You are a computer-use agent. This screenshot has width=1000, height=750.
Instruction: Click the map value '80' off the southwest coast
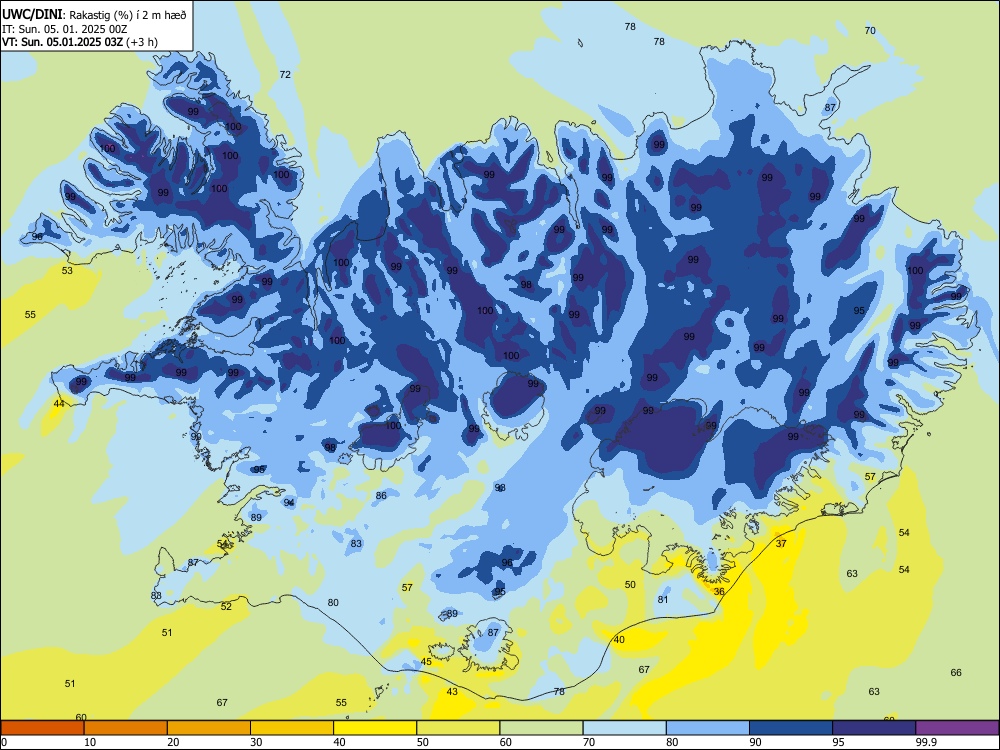(x=333, y=603)
